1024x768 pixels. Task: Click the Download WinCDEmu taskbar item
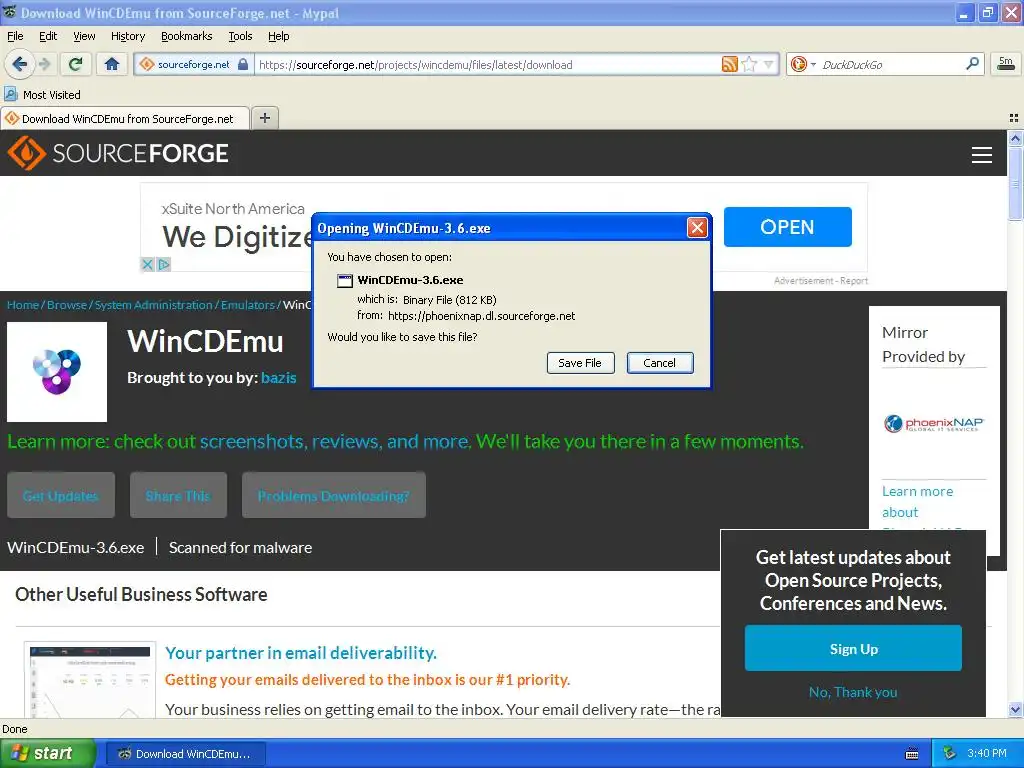pyautogui.click(x=185, y=754)
